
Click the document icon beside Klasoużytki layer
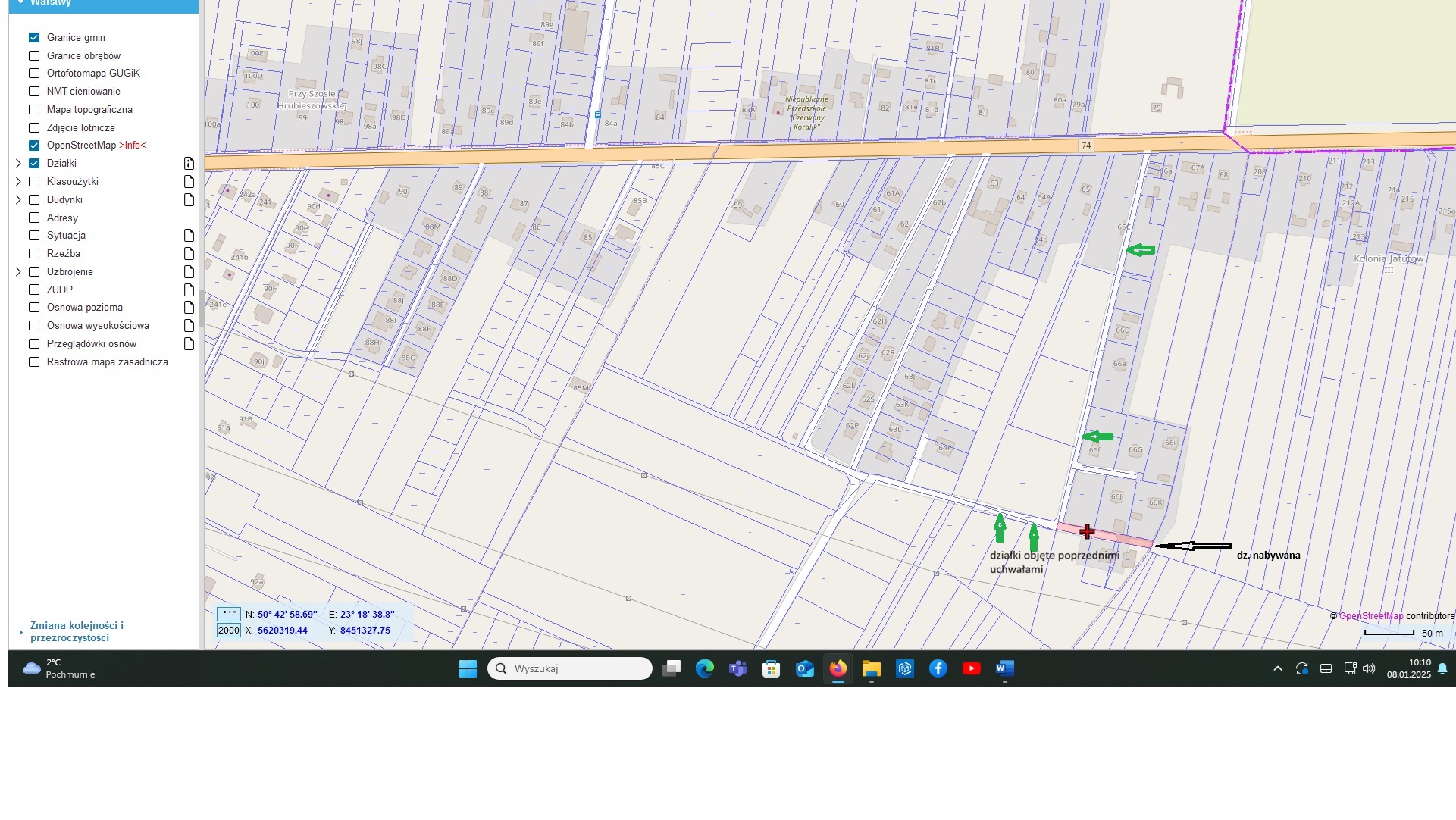click(x=189, y=182)
